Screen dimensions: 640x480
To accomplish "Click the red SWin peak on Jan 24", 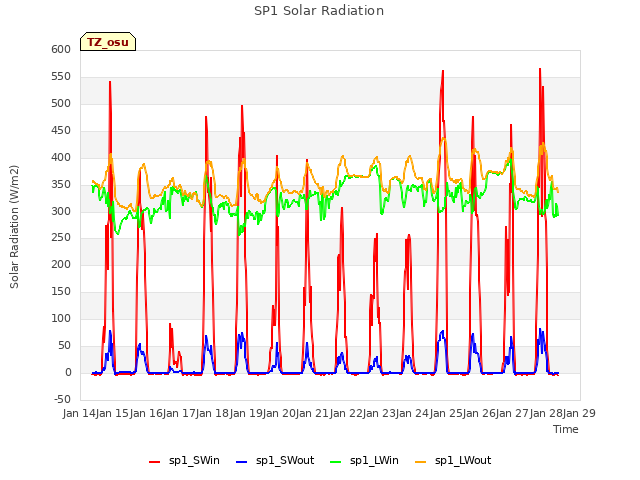I will [x=443, y=71].
